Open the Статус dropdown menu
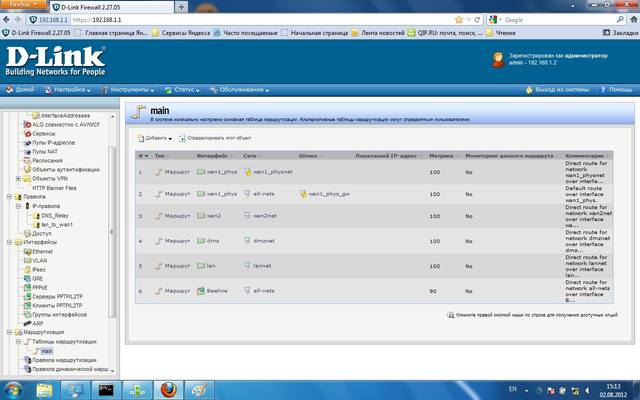Image resolution: width=640 pixels, height=400 pixels. pos(182,90)
